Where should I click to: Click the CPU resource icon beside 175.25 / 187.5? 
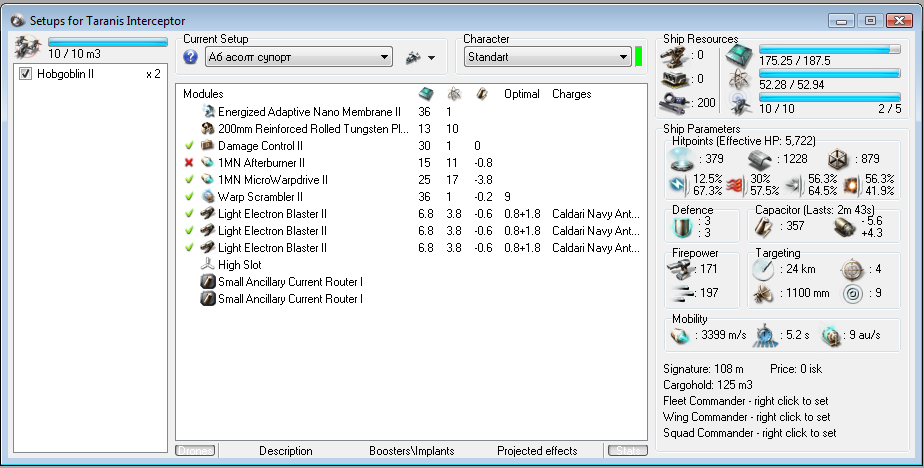click(739, 55)
